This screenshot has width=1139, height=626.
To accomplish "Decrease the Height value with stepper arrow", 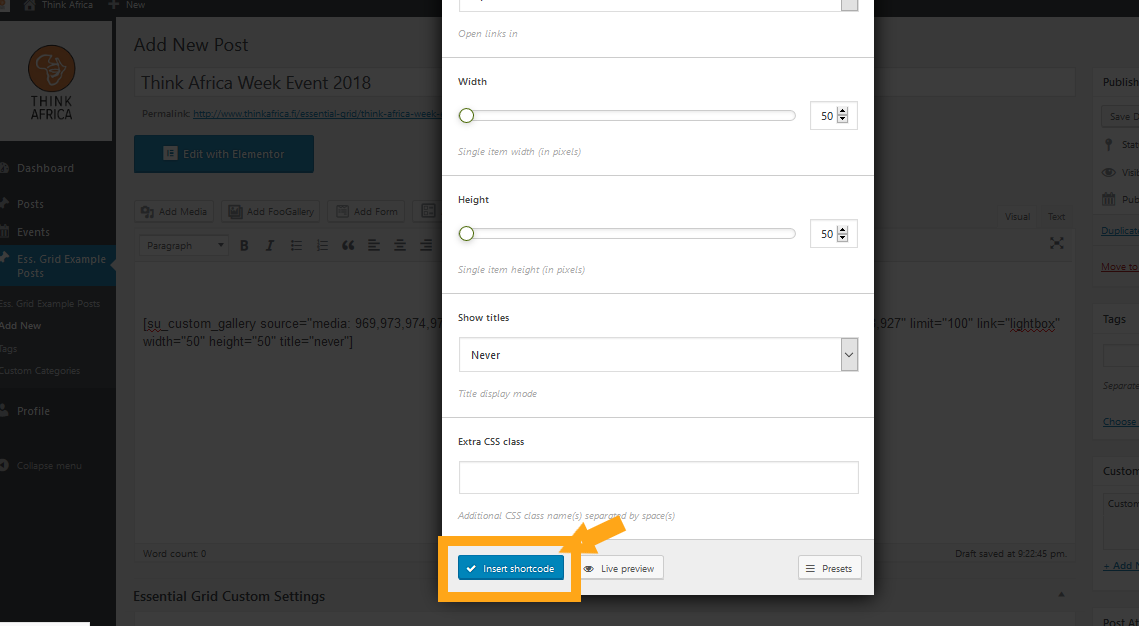I will point(843,237).
